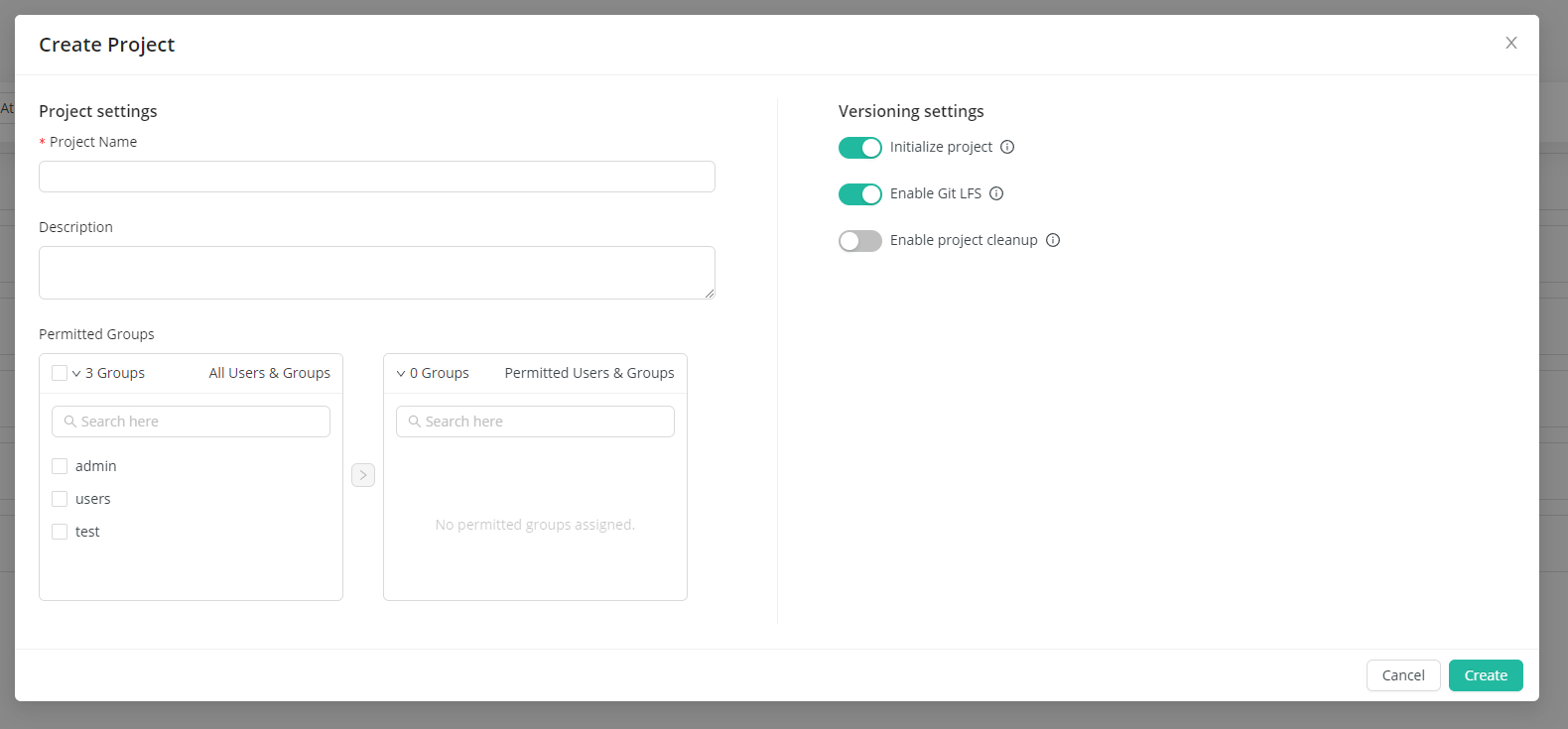Open the 0 Groups dropdown chevron
1568x729 pixels.
click(x=401, y=374)
